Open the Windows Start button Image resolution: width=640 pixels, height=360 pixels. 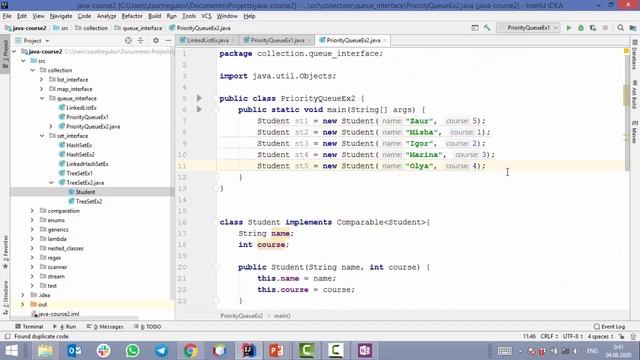[11, 351]
